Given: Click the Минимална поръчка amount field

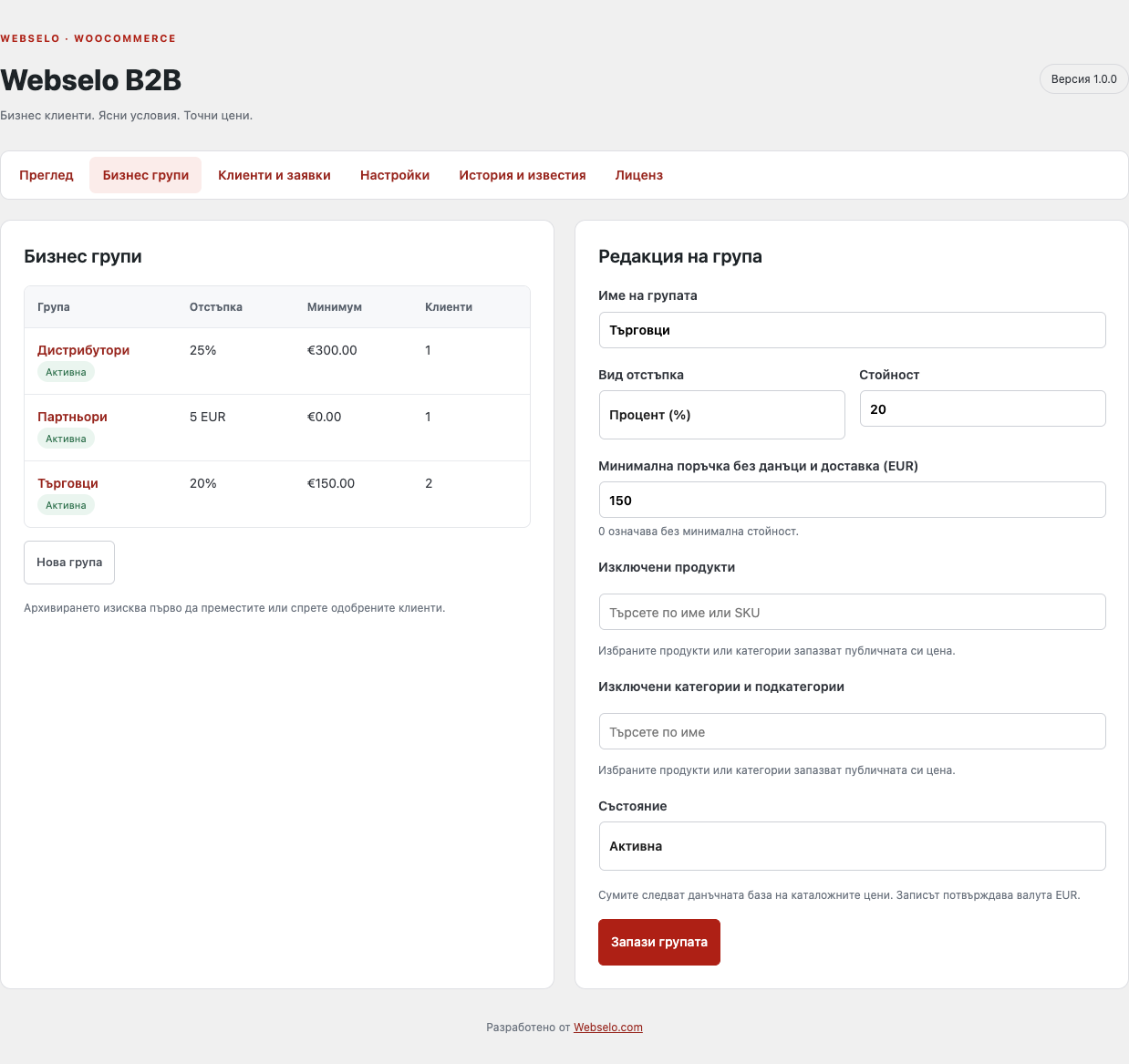Looking at the screenshot, I should point(852,500).
